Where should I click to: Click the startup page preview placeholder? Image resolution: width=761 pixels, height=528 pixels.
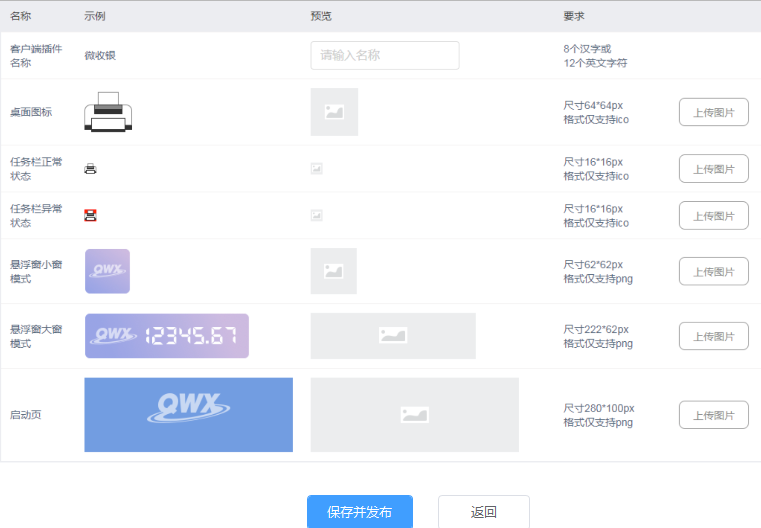click(x=414, y=414)
